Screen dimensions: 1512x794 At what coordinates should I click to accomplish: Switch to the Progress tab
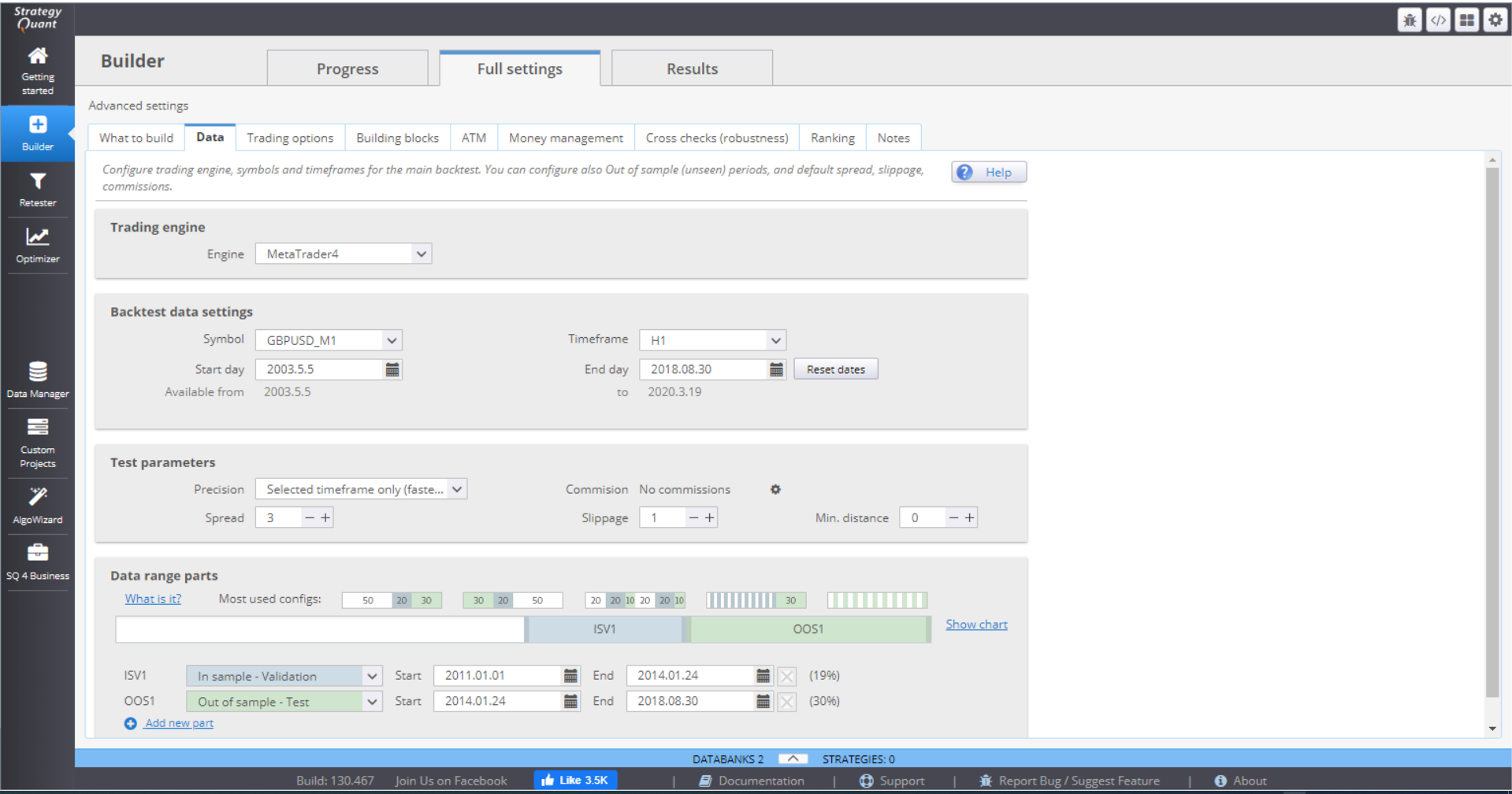(x=347, y=69)
